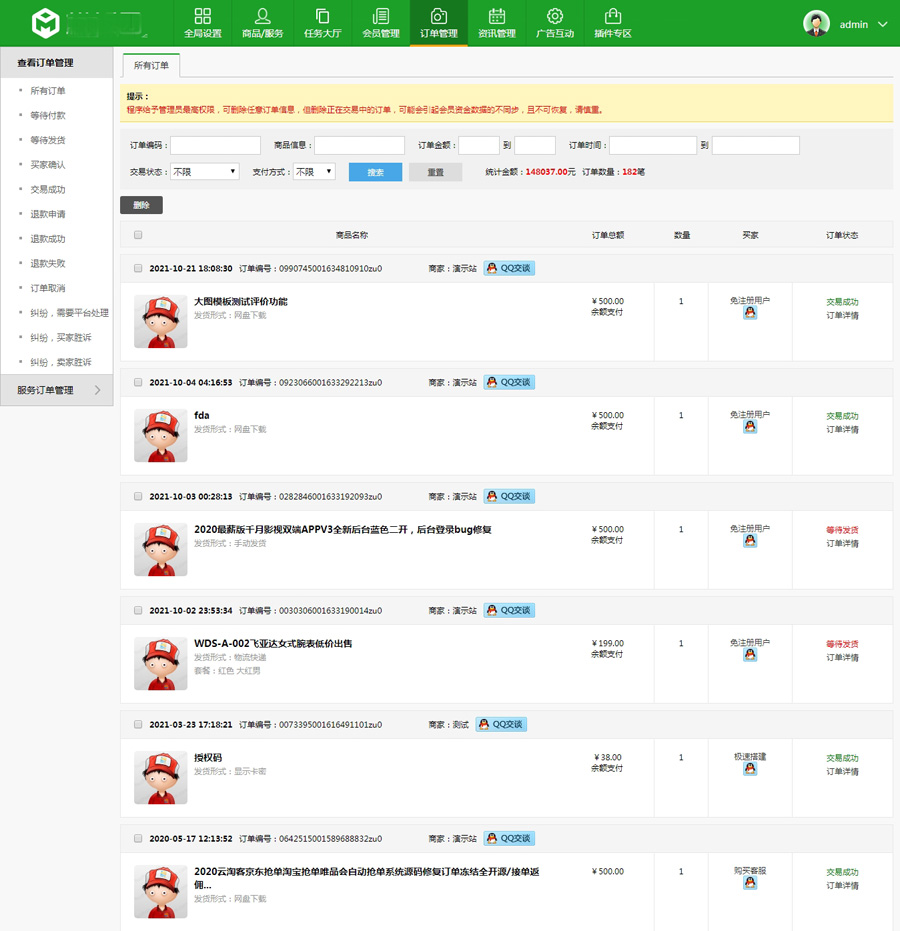The image size is (900, 931).
Task: Check the order dated 2021-10-21 18:08:30
Action: pyautogui.click(x=138, y=268)
